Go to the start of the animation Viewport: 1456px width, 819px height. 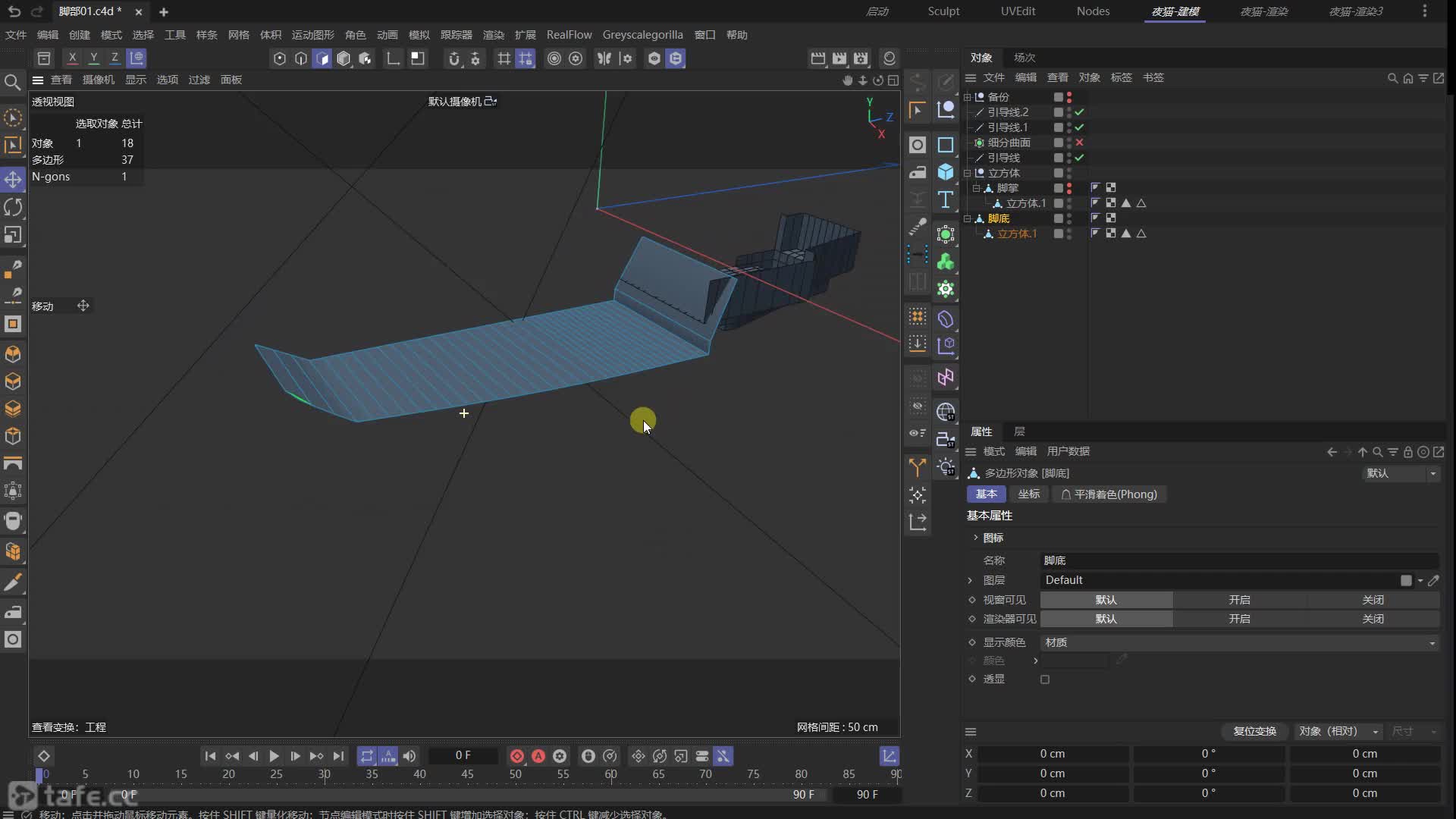click(210, 756)
